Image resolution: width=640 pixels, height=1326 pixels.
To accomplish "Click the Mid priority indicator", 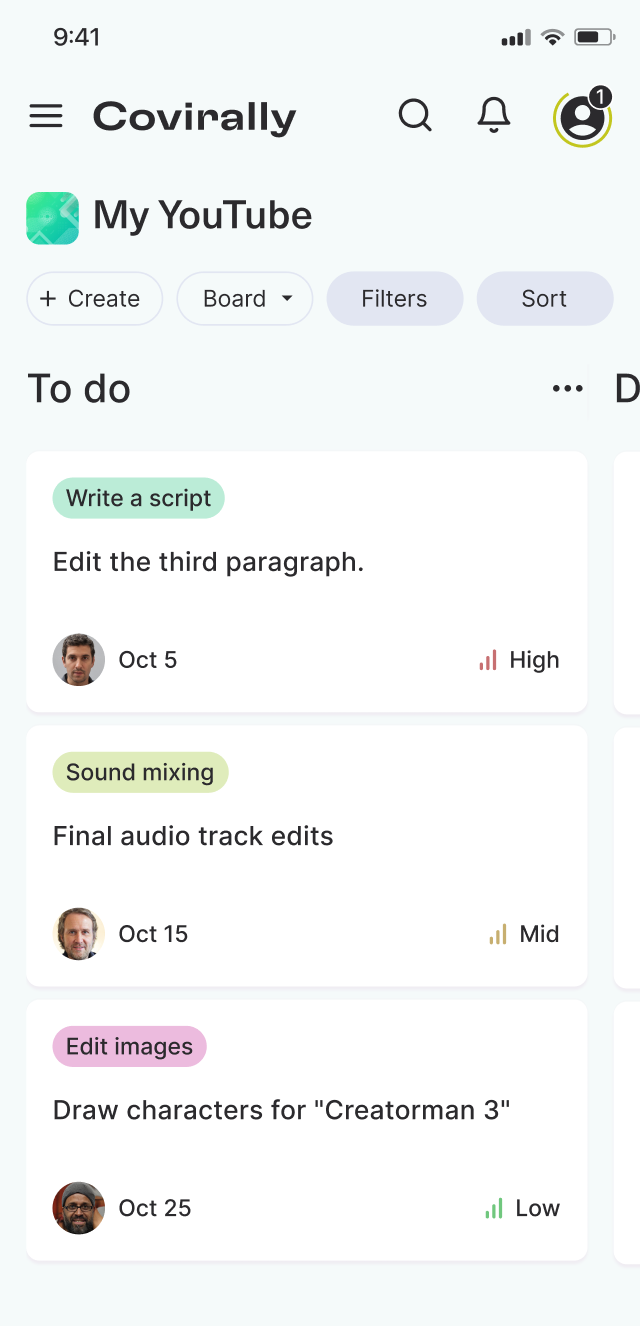I will 524,934.
